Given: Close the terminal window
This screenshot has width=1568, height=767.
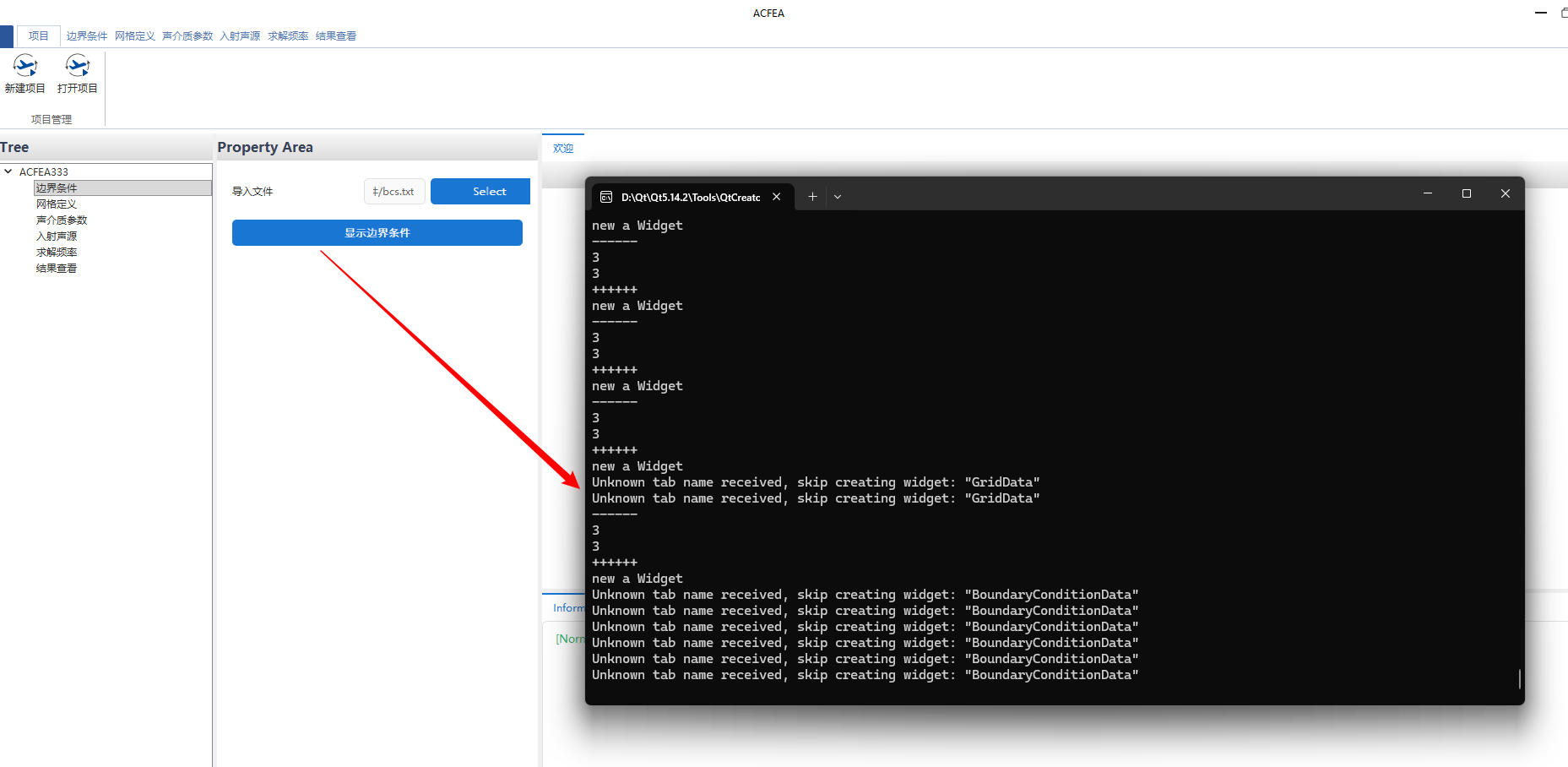Looking at the screenshot, I should pos(1506,193).
